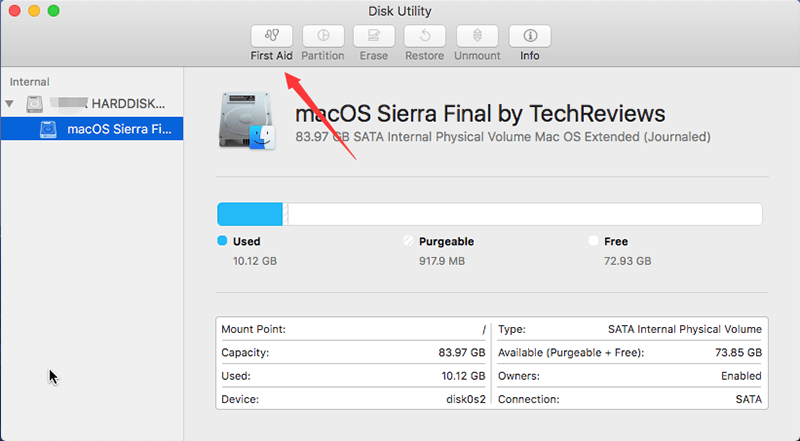This screenshot has height=441, width=800.
Task: Close the Disk Utility window
Action: point(14,11)
